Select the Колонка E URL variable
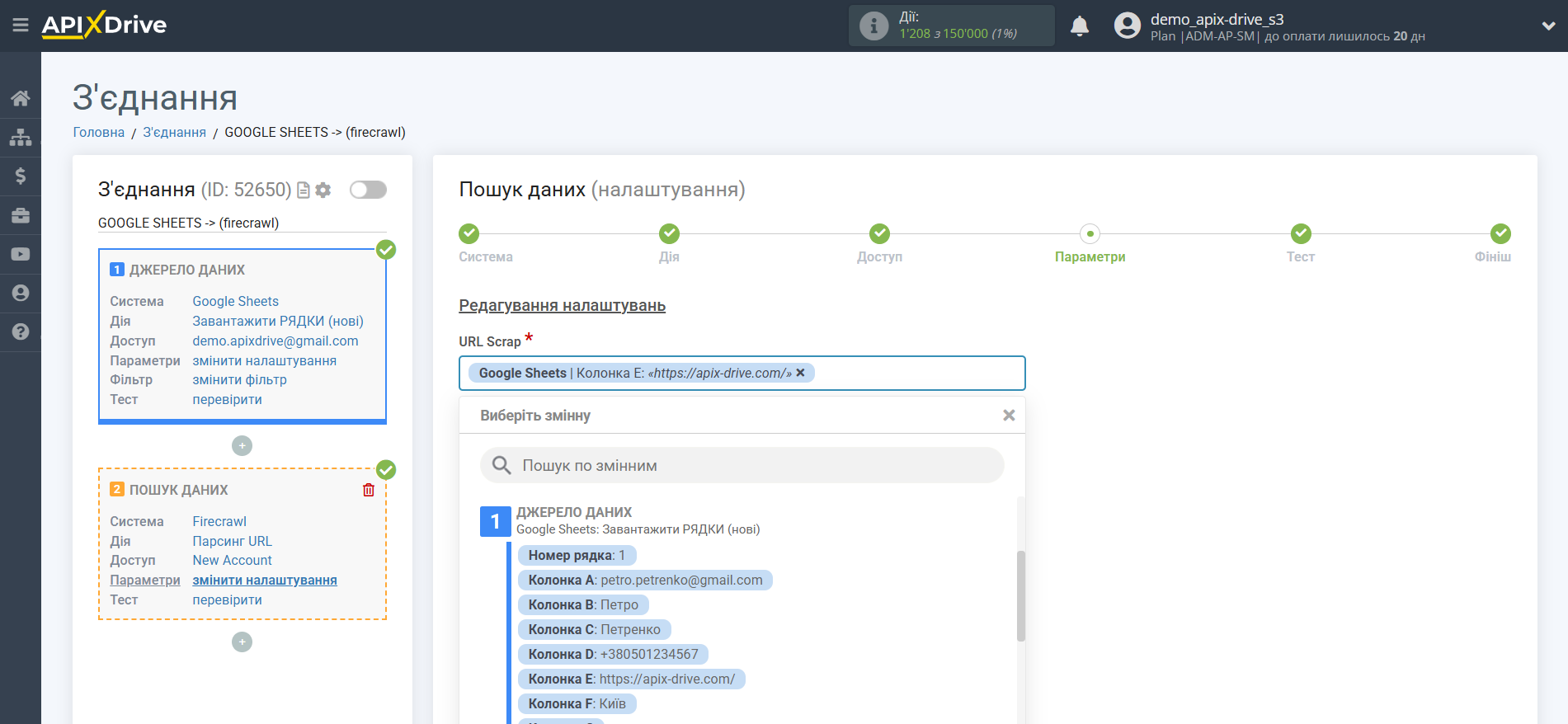1568x724 pixels. coord(631,679)
